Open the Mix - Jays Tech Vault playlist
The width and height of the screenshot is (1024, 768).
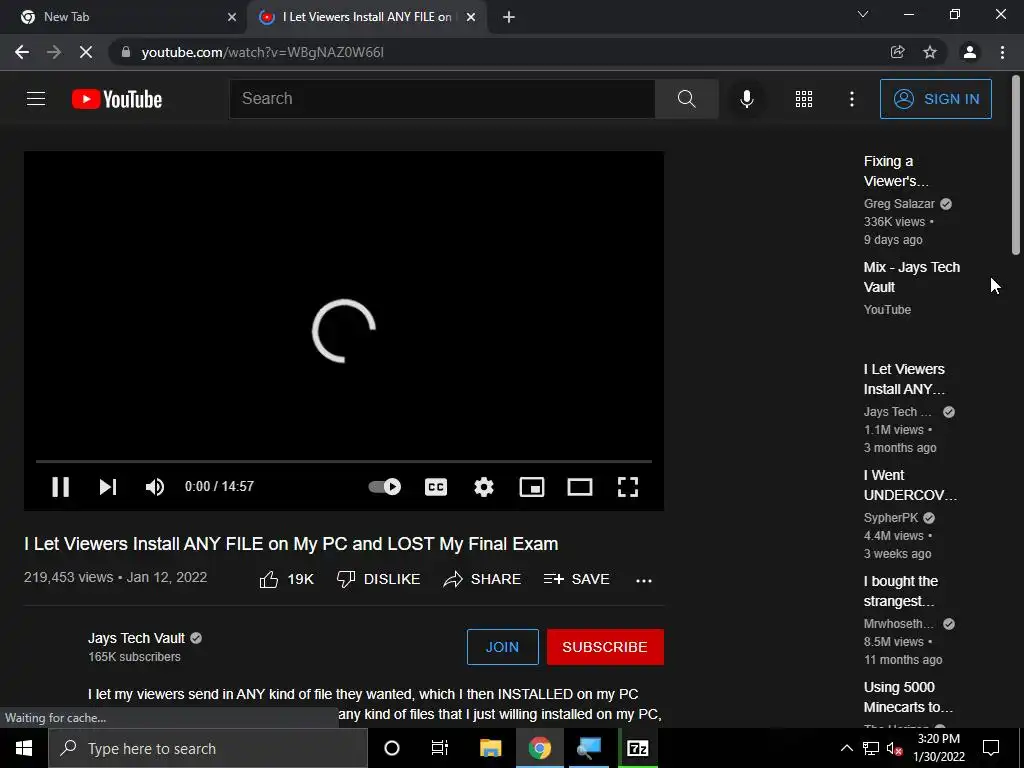pyautogui.click(x=912, y=277)
